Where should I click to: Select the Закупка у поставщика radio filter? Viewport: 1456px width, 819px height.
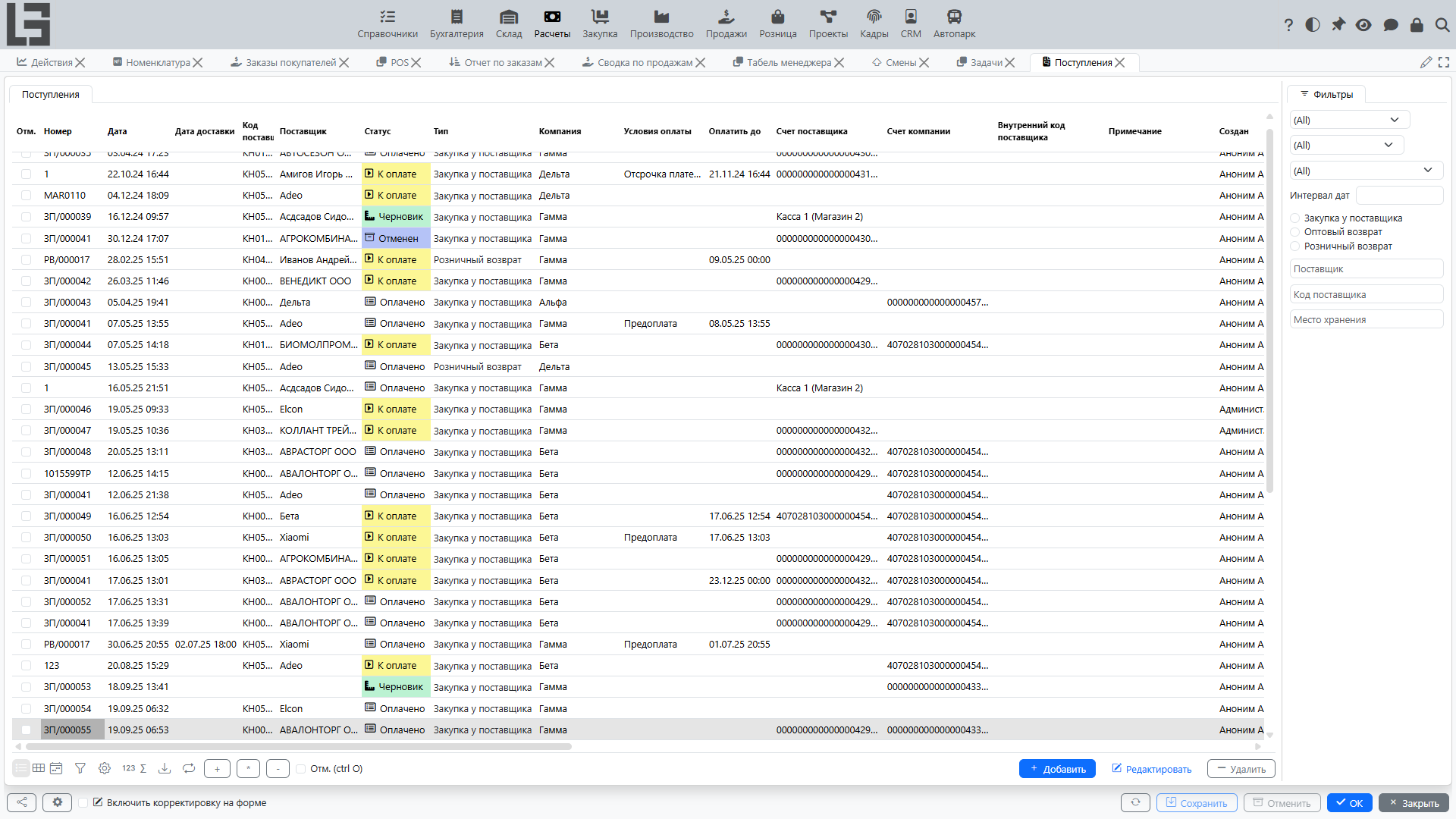pos(1295,218)
